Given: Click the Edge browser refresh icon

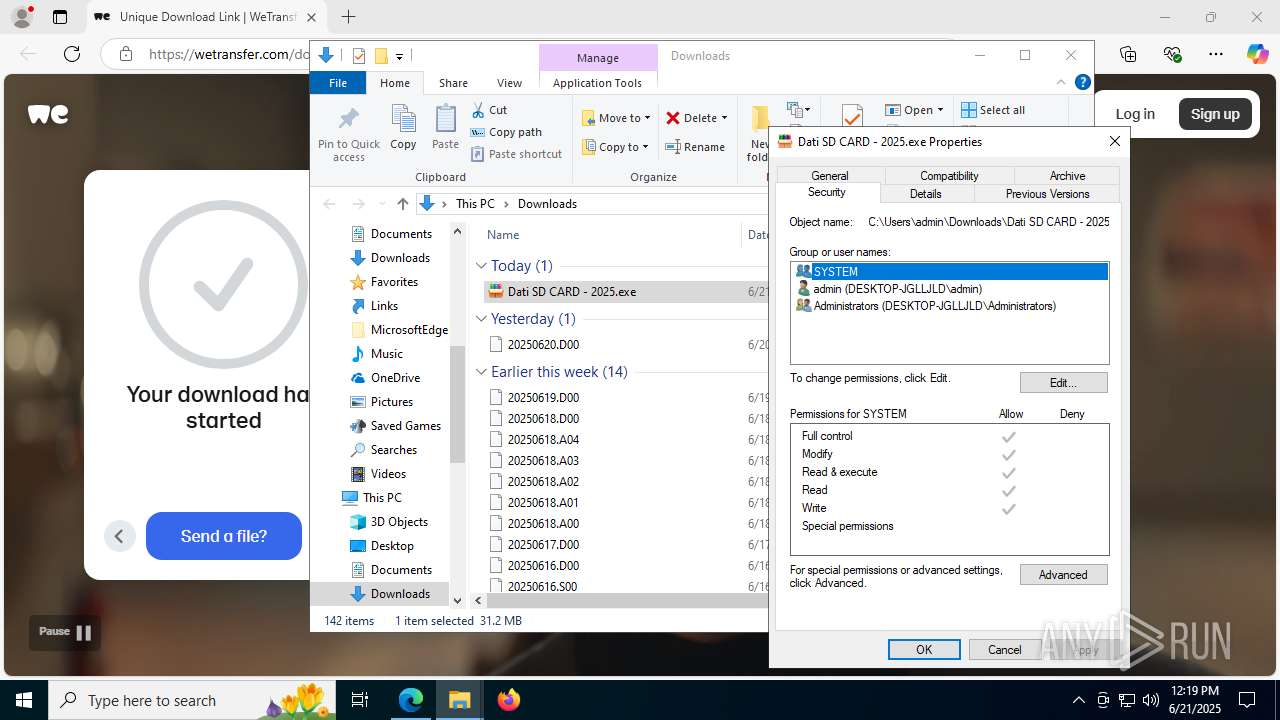Looking at the screenshot, I should [72, 54].
